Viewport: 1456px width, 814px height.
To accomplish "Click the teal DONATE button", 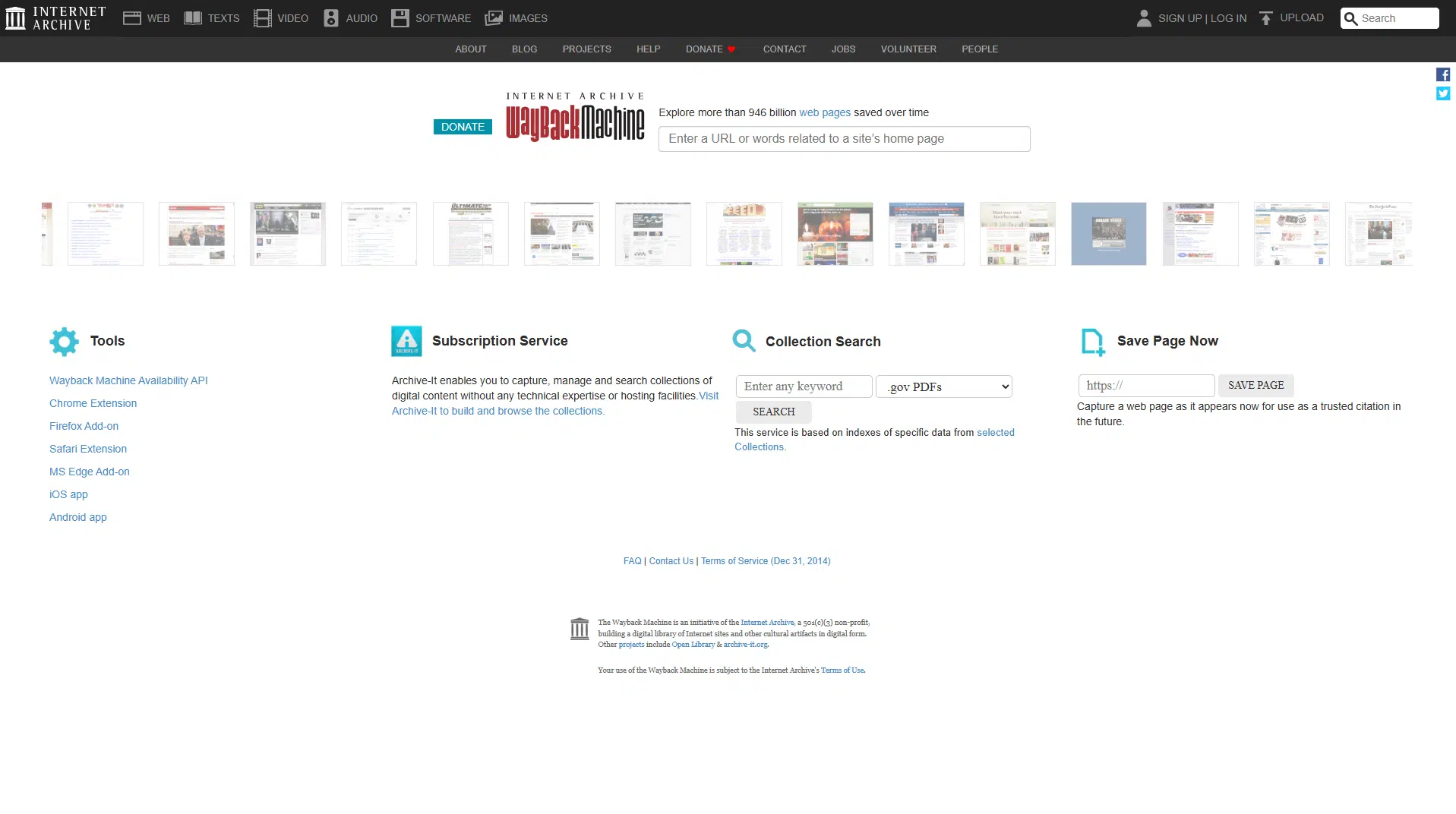I will click(463, 127).
